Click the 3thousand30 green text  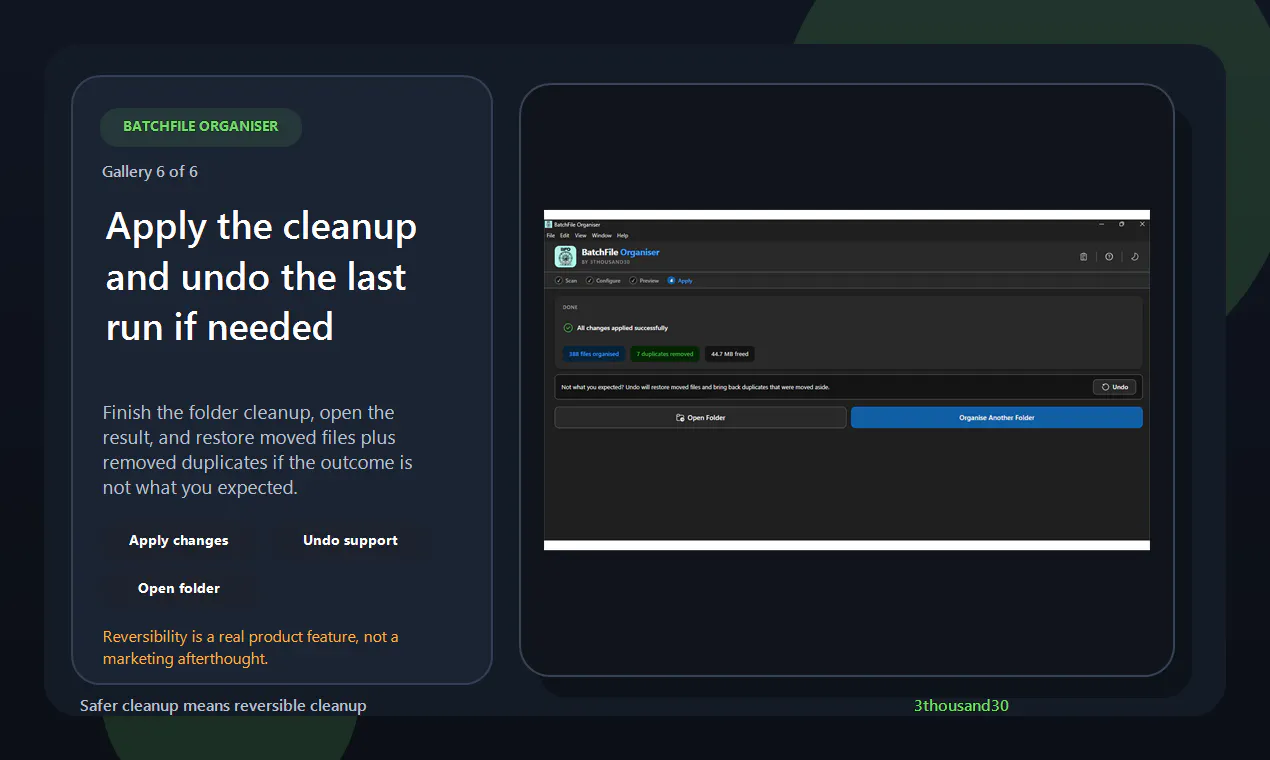click(961, 706)
